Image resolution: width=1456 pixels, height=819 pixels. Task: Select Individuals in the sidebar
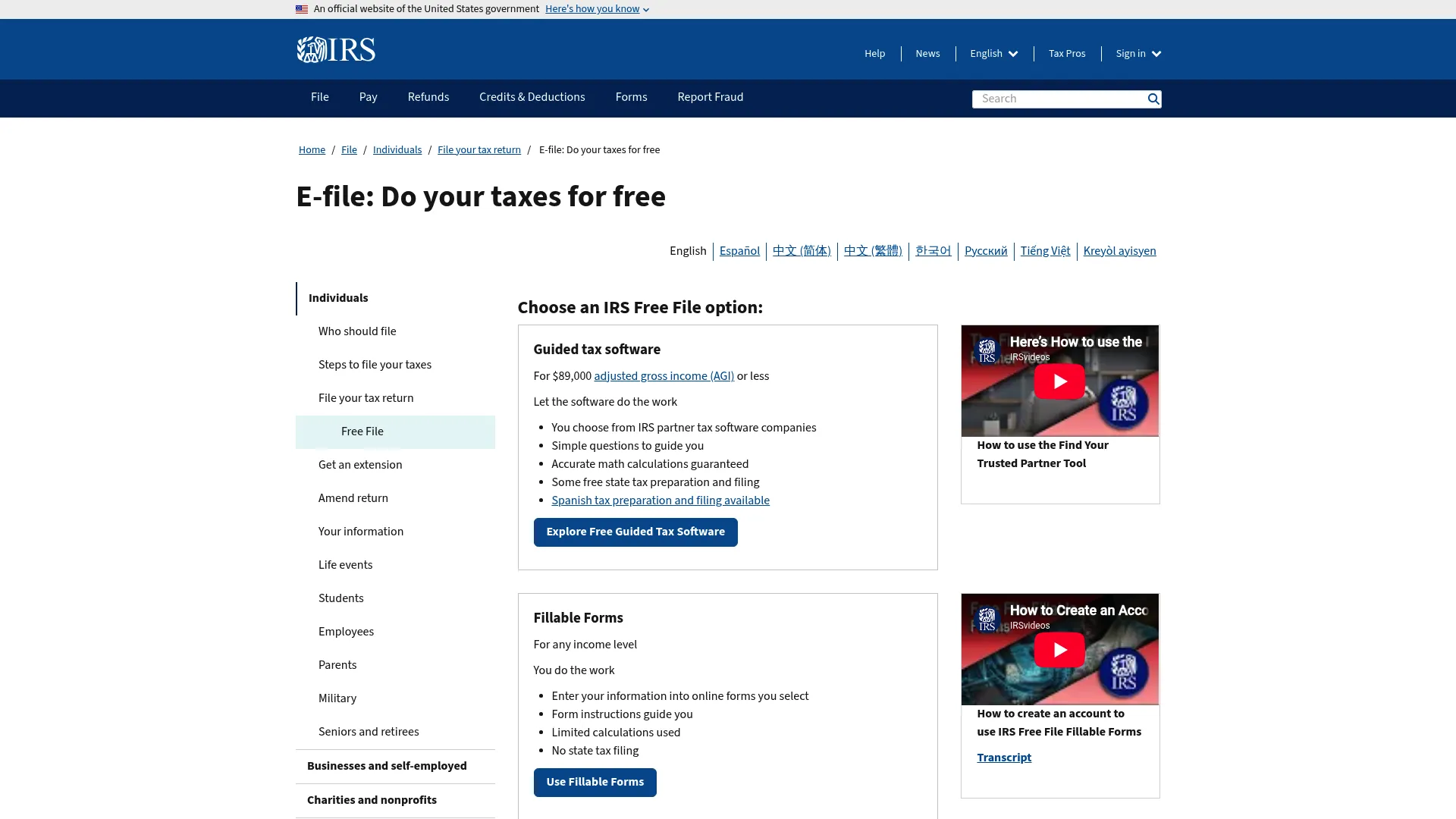point(395,299)
